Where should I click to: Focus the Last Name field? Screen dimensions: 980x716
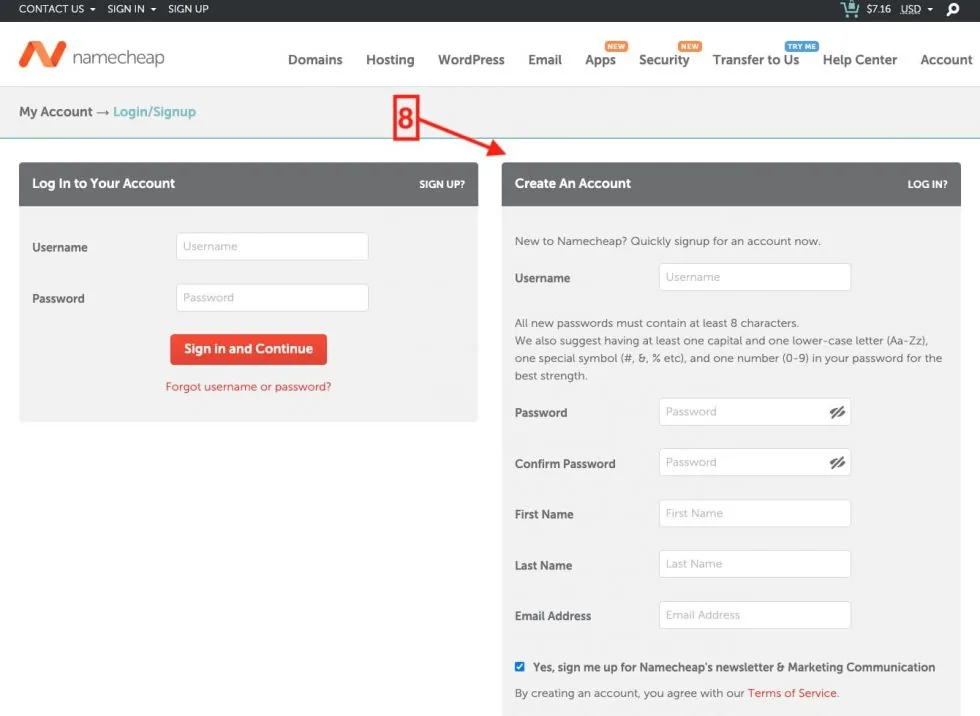[754, 564]
